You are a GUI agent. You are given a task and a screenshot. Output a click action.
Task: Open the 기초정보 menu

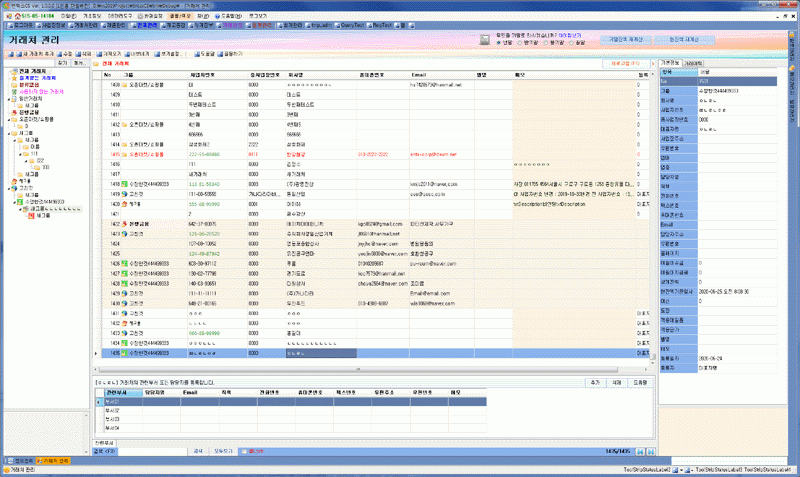pos(92,16)
